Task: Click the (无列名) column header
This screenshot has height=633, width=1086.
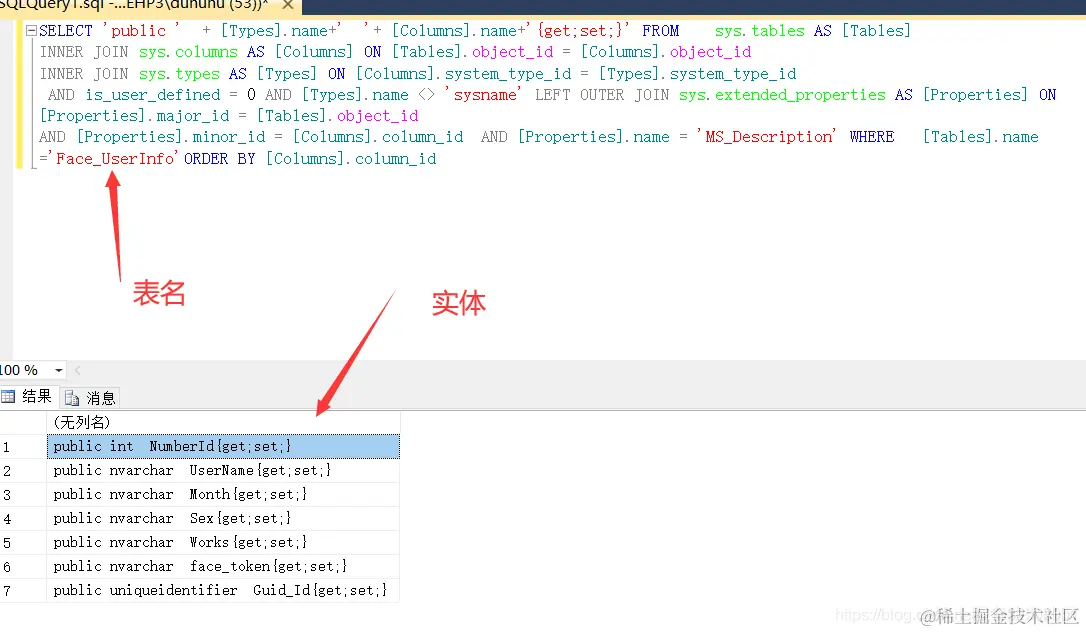Action: point(223,422)
